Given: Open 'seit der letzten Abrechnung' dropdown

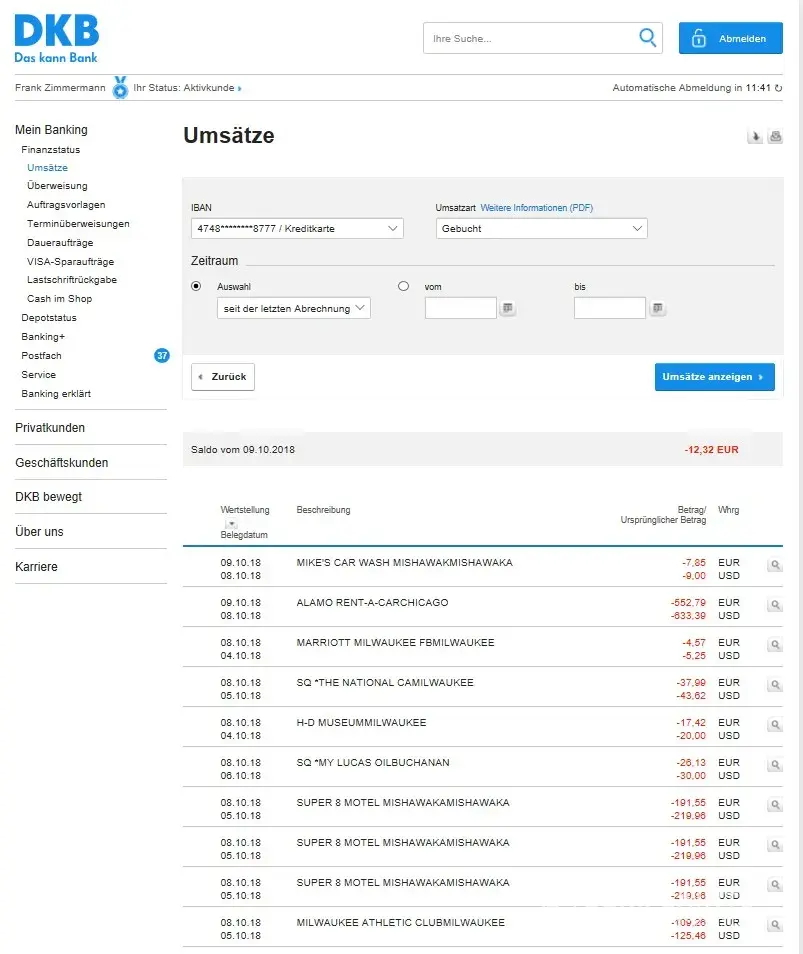Looking at the screenshot, I should coord(293,308).
